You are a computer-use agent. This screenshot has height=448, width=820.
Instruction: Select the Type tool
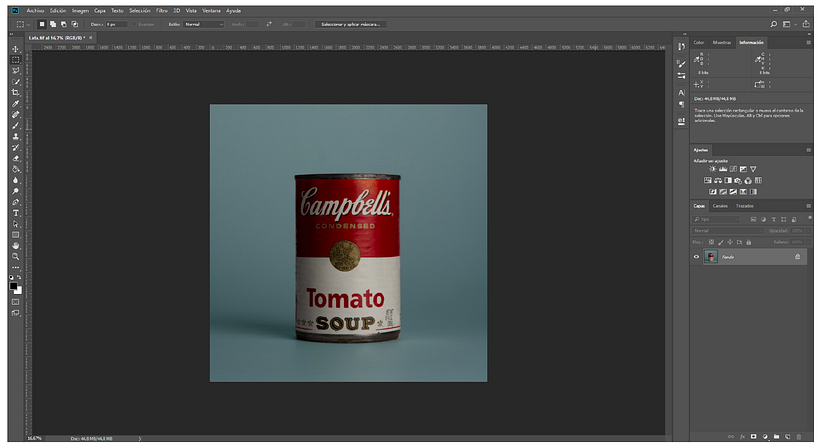tap(16, 213)
